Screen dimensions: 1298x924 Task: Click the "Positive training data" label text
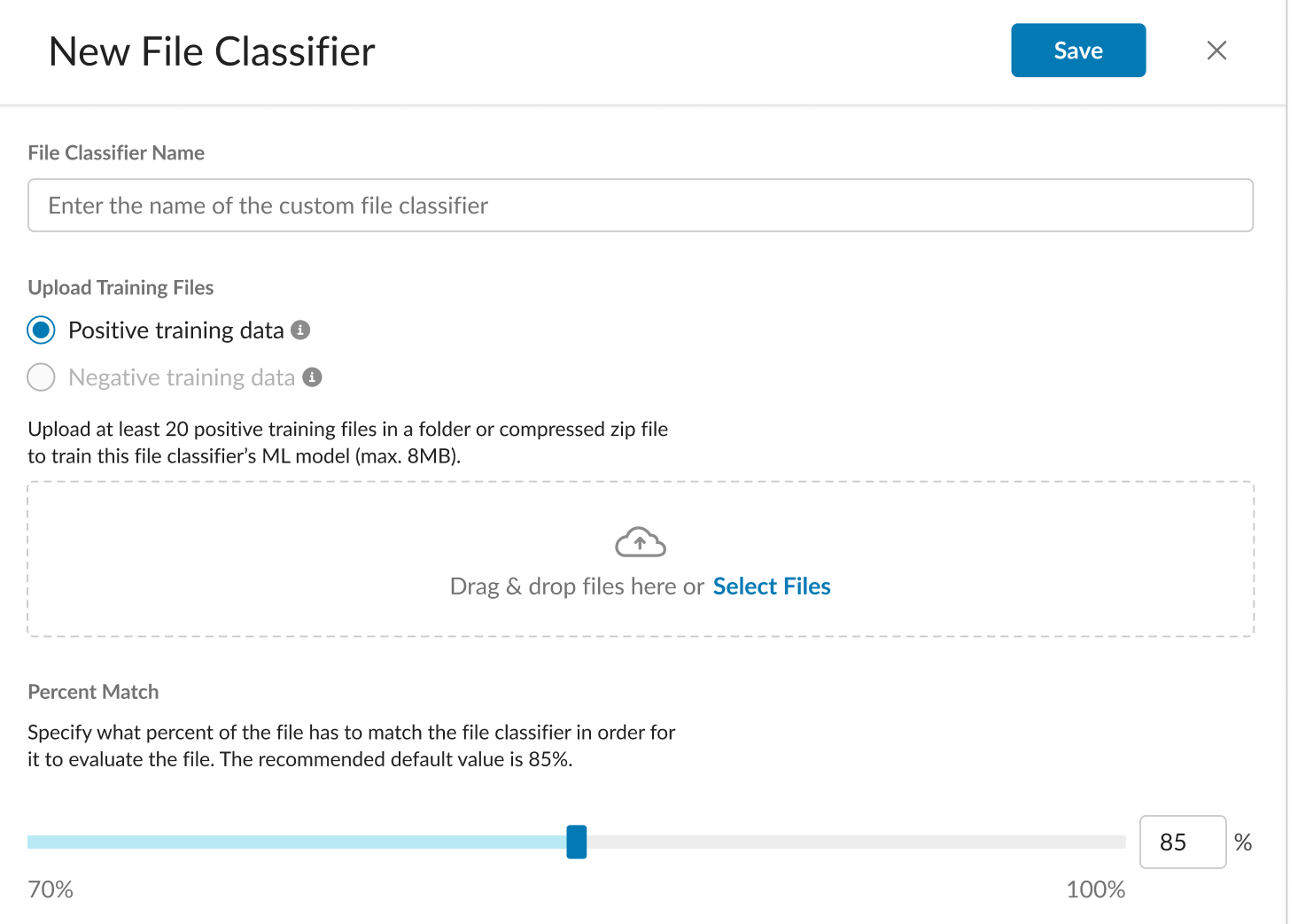(x=175, y=330)
